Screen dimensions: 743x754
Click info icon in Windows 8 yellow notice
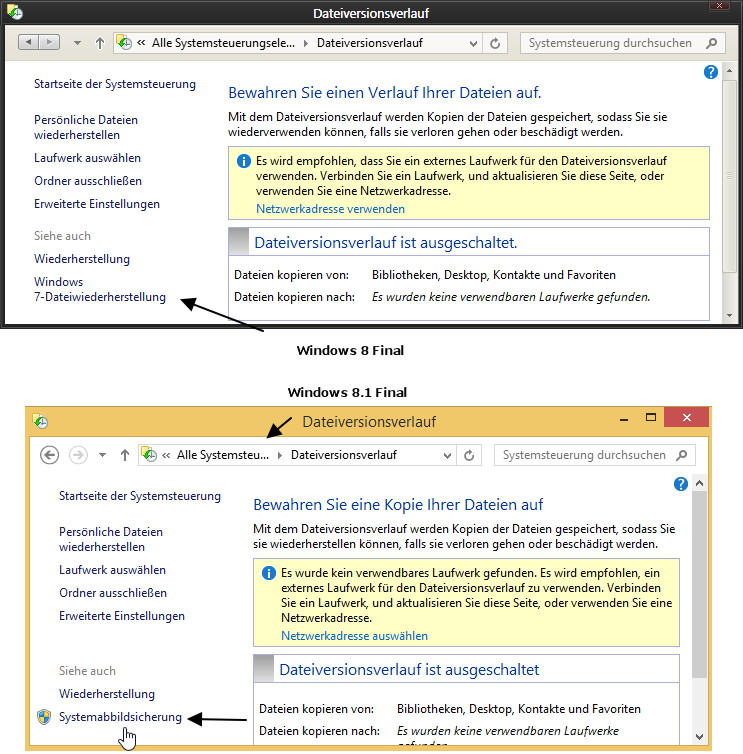click(244, 161)
